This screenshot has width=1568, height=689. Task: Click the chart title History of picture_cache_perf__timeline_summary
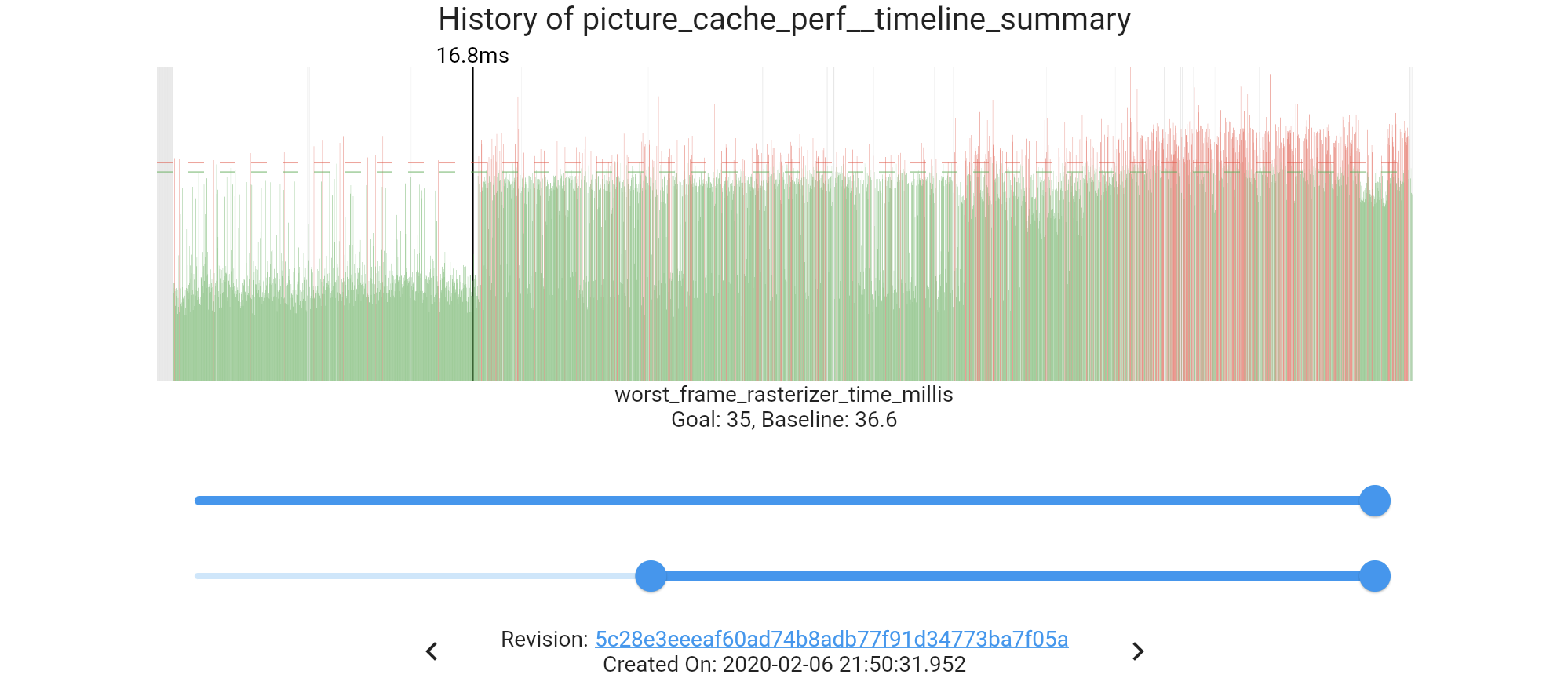coord(784,20)
